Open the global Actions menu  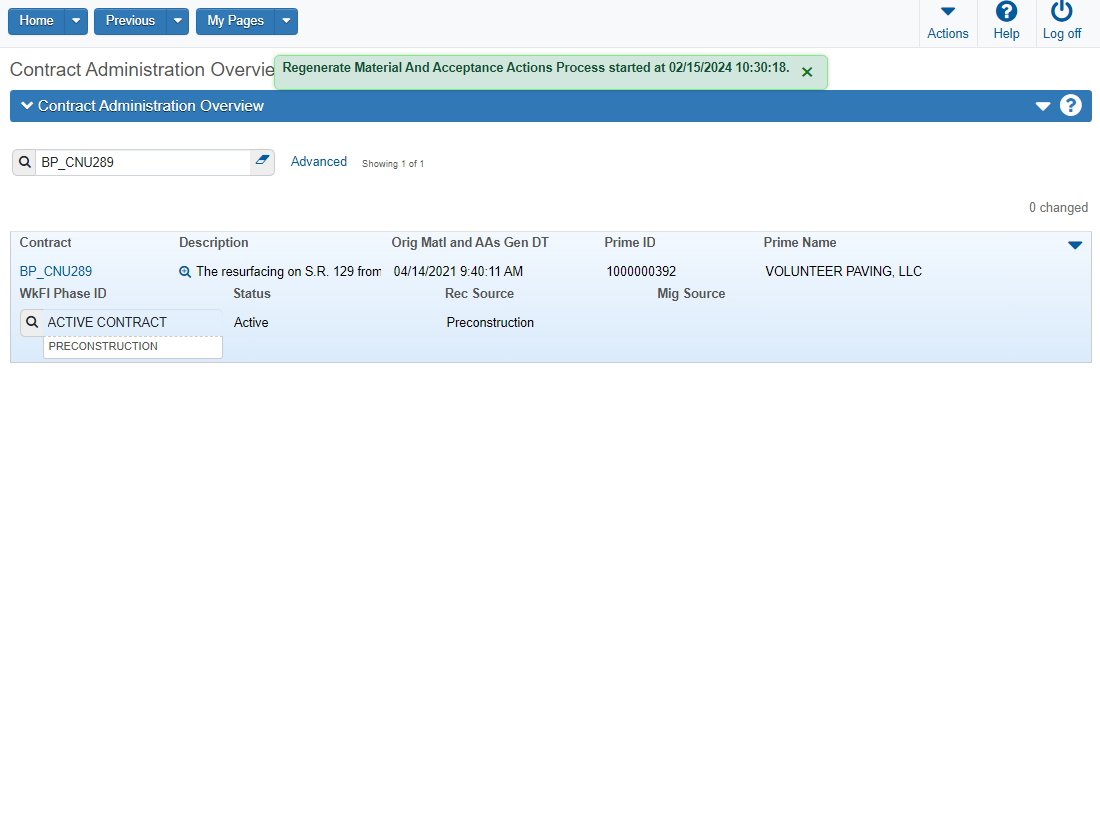(947, 22)
